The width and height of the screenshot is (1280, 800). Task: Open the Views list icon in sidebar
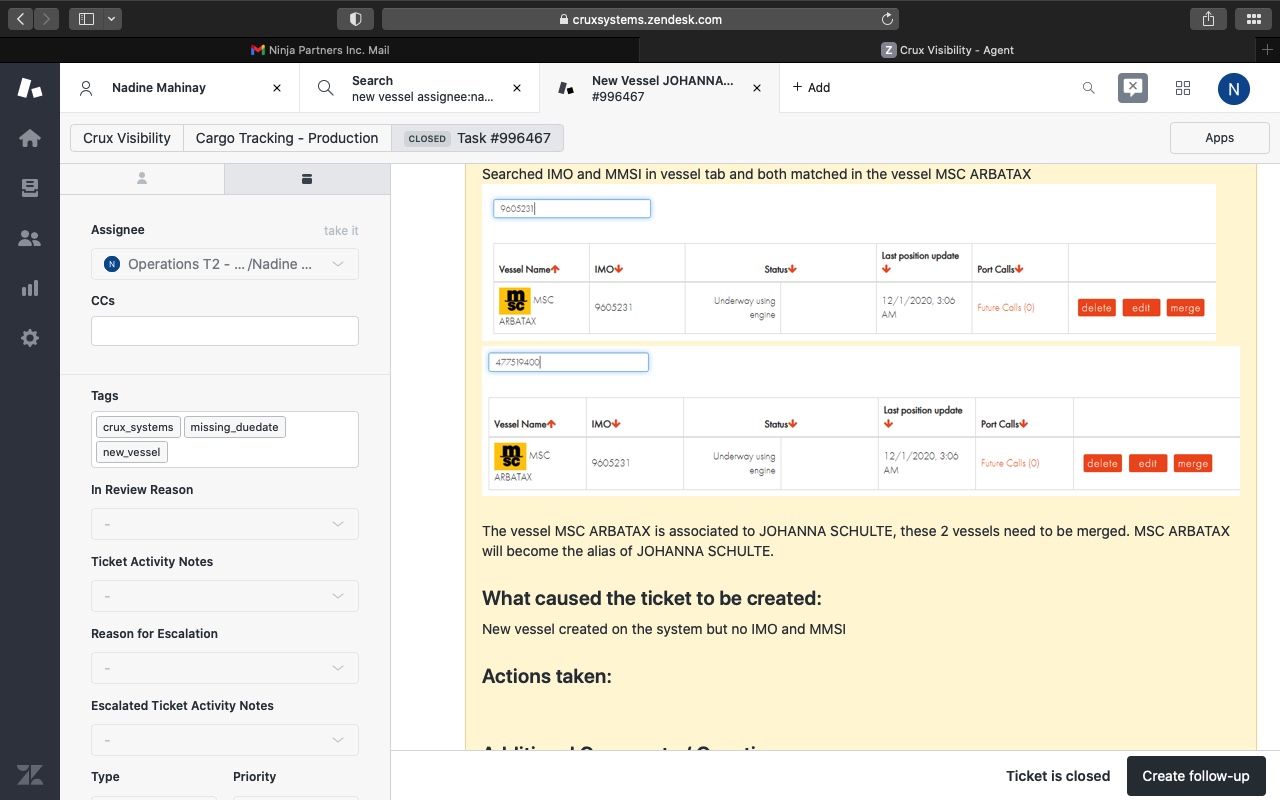30,188
